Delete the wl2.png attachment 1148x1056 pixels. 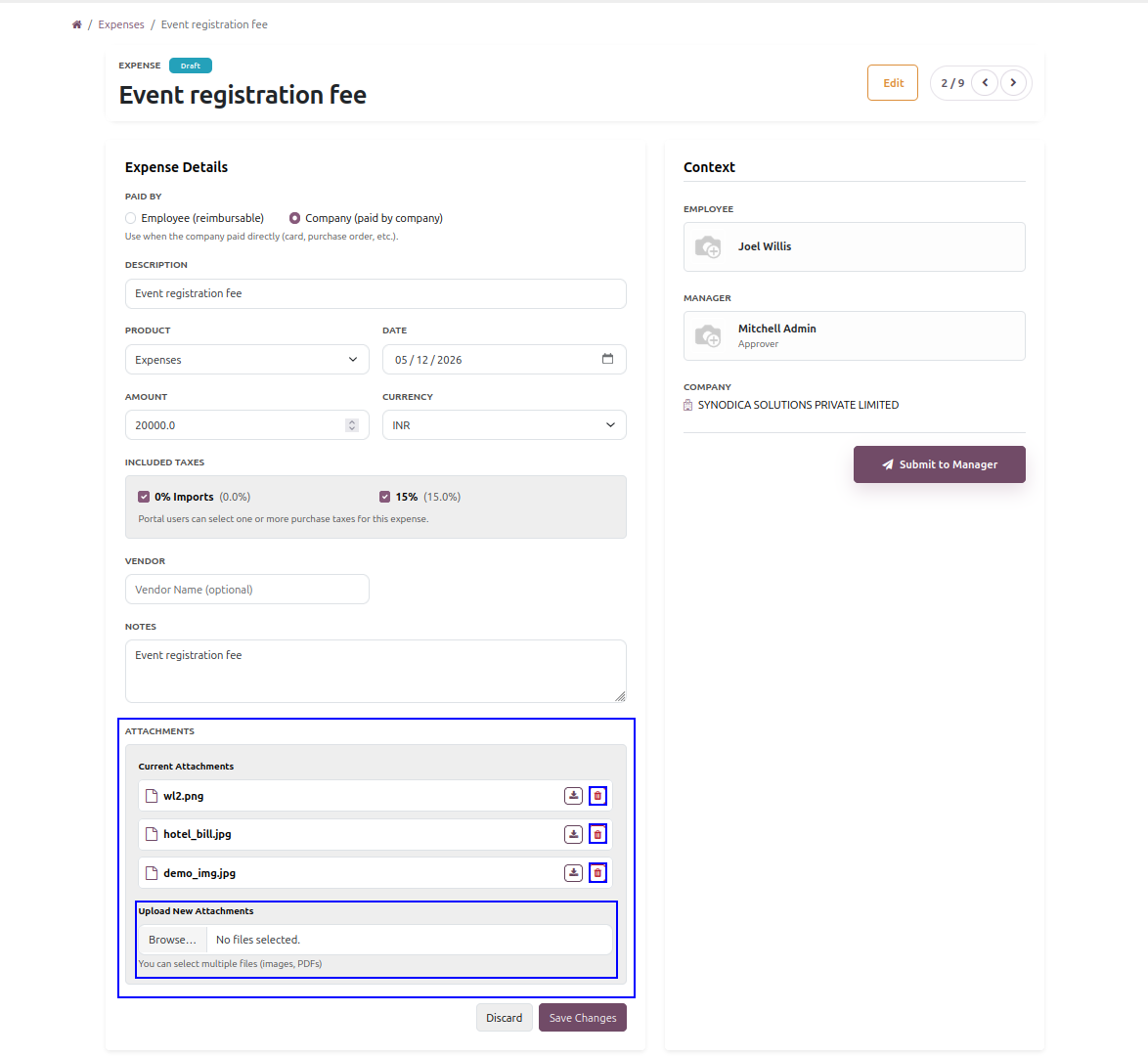pos(597,796)
